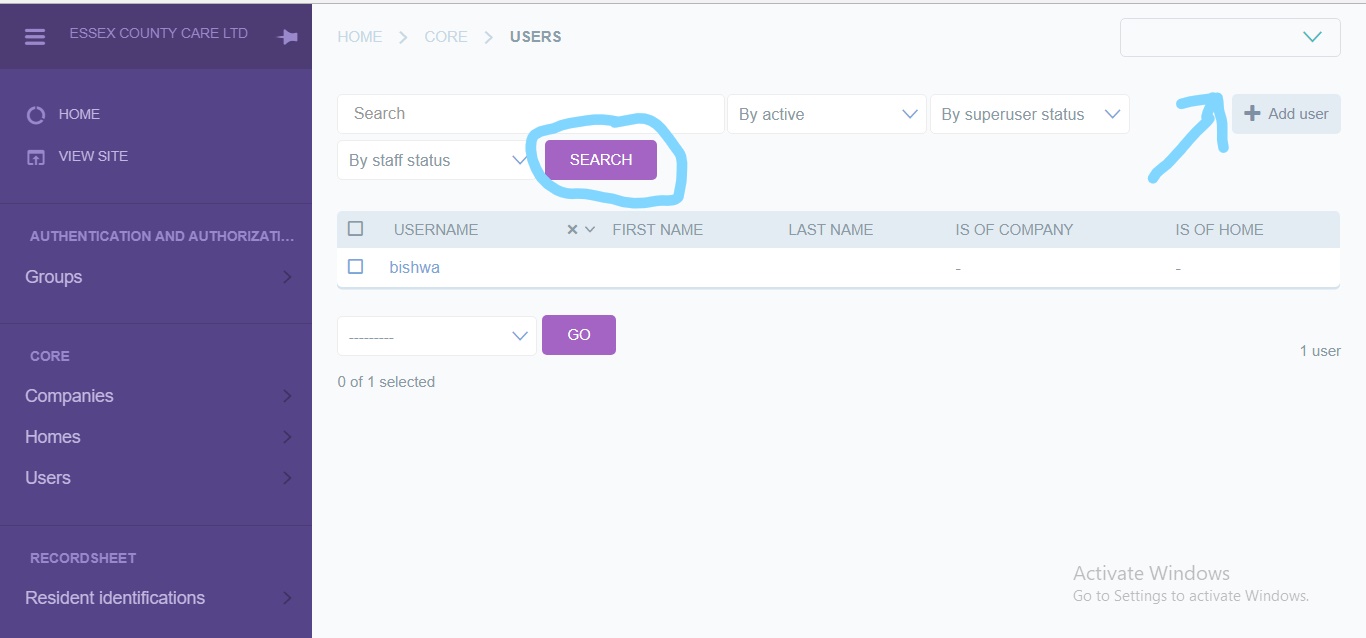Click the chevron arrow next to Groups
The image size is (1366, 638).
(x=287, y=277)
